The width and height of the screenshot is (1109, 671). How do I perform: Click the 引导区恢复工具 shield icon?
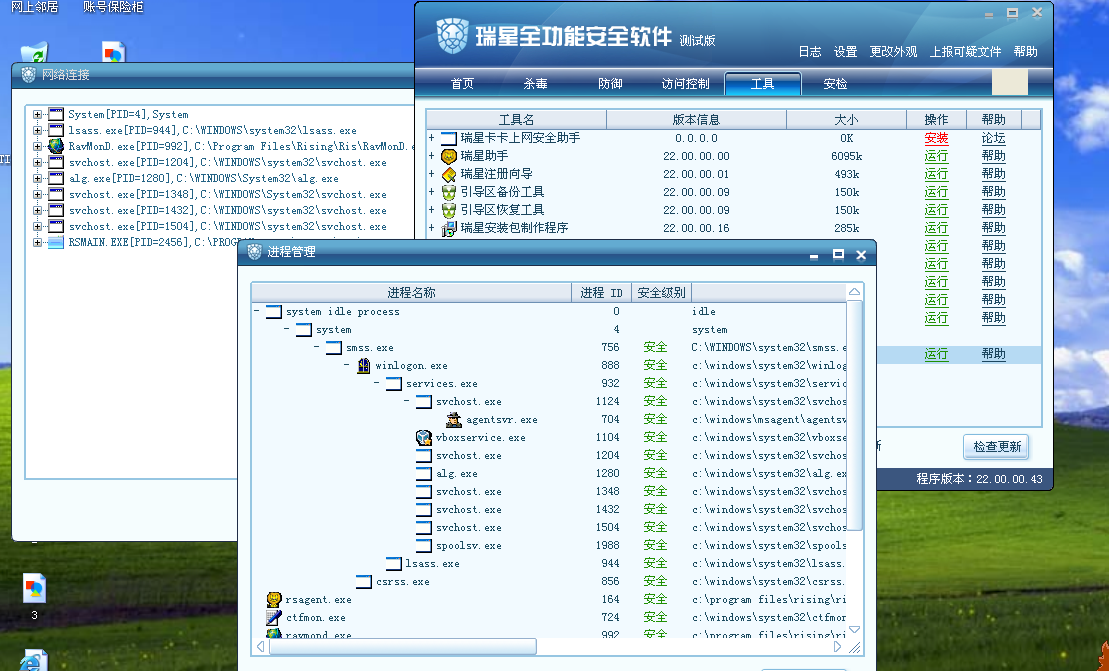pyautogui.click(x=448, y=210)
